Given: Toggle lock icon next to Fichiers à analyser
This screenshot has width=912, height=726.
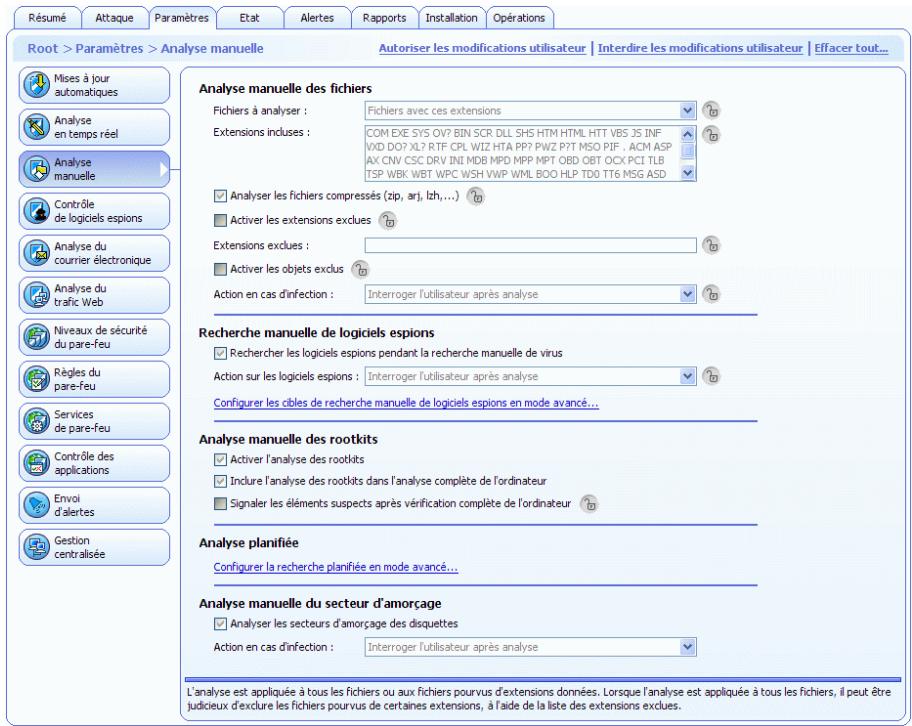Looking at the screenshot, I should (x=711, y=110).
